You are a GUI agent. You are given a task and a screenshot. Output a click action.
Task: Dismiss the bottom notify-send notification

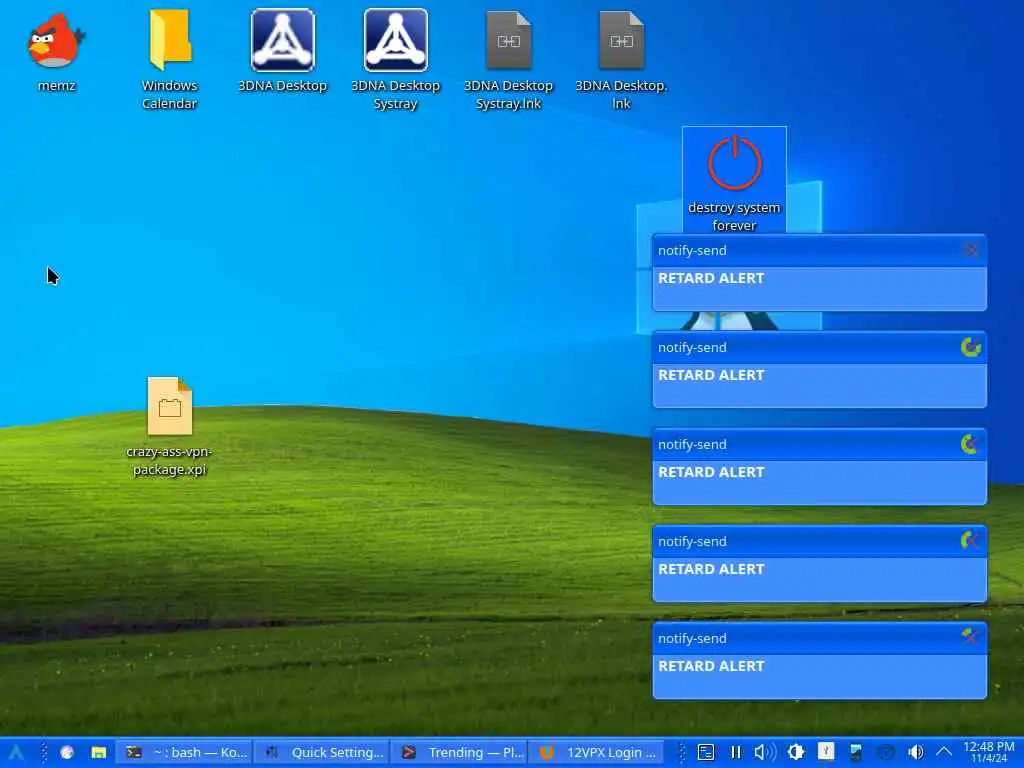point(971,636)
